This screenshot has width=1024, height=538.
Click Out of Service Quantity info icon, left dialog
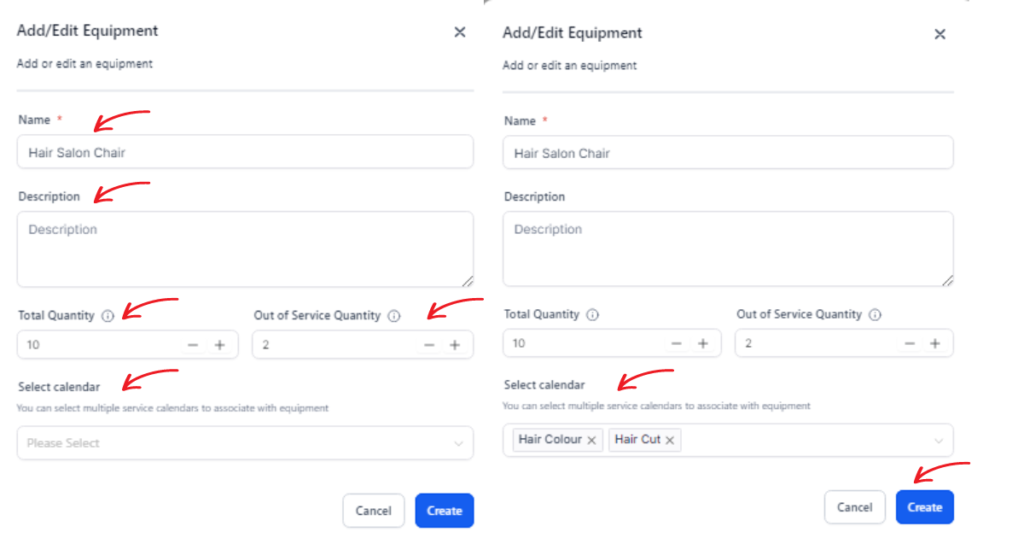[x=394, y=316]
